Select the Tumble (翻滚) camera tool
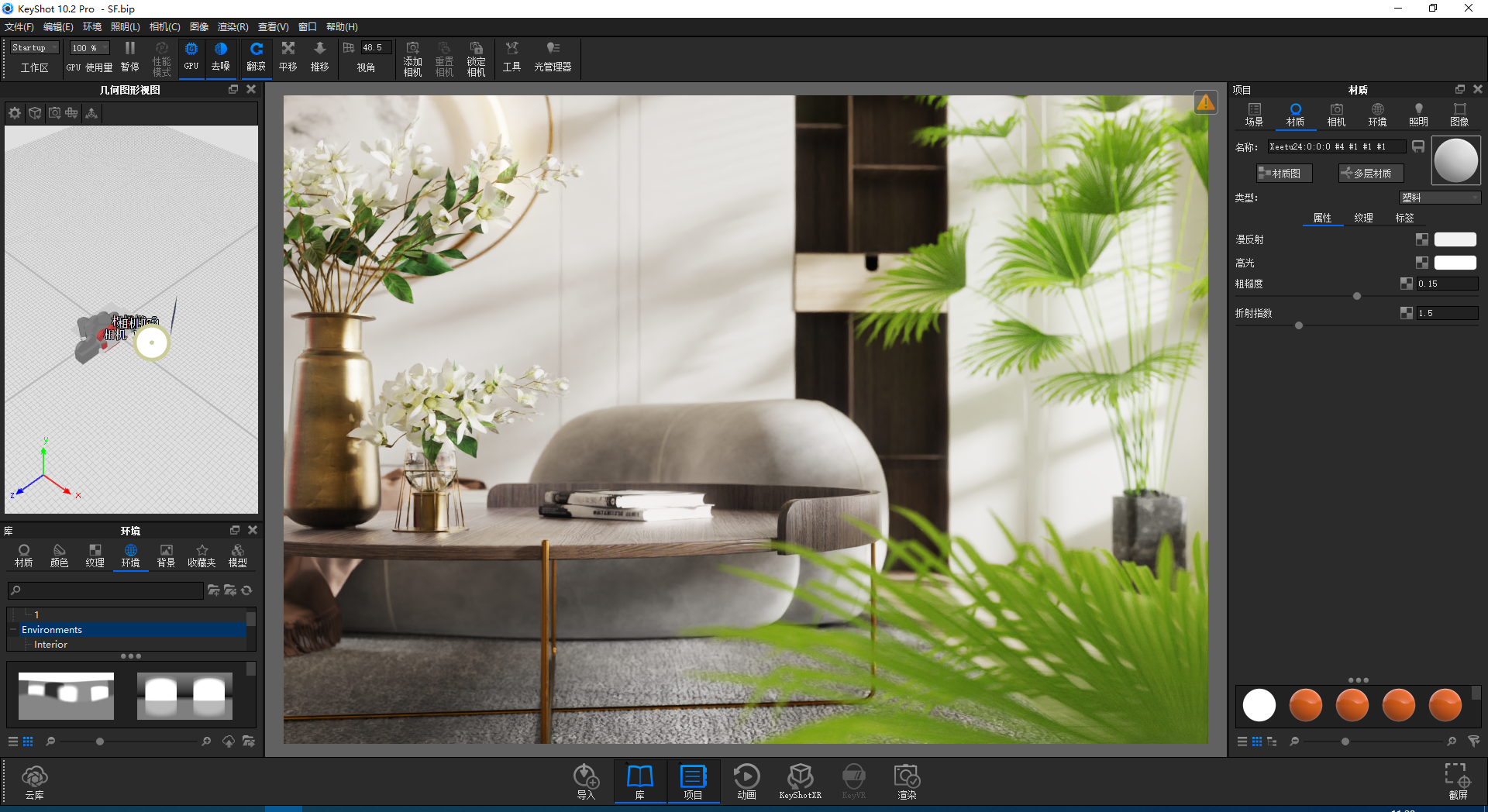 pyautogui.click(x=256, y=57)
